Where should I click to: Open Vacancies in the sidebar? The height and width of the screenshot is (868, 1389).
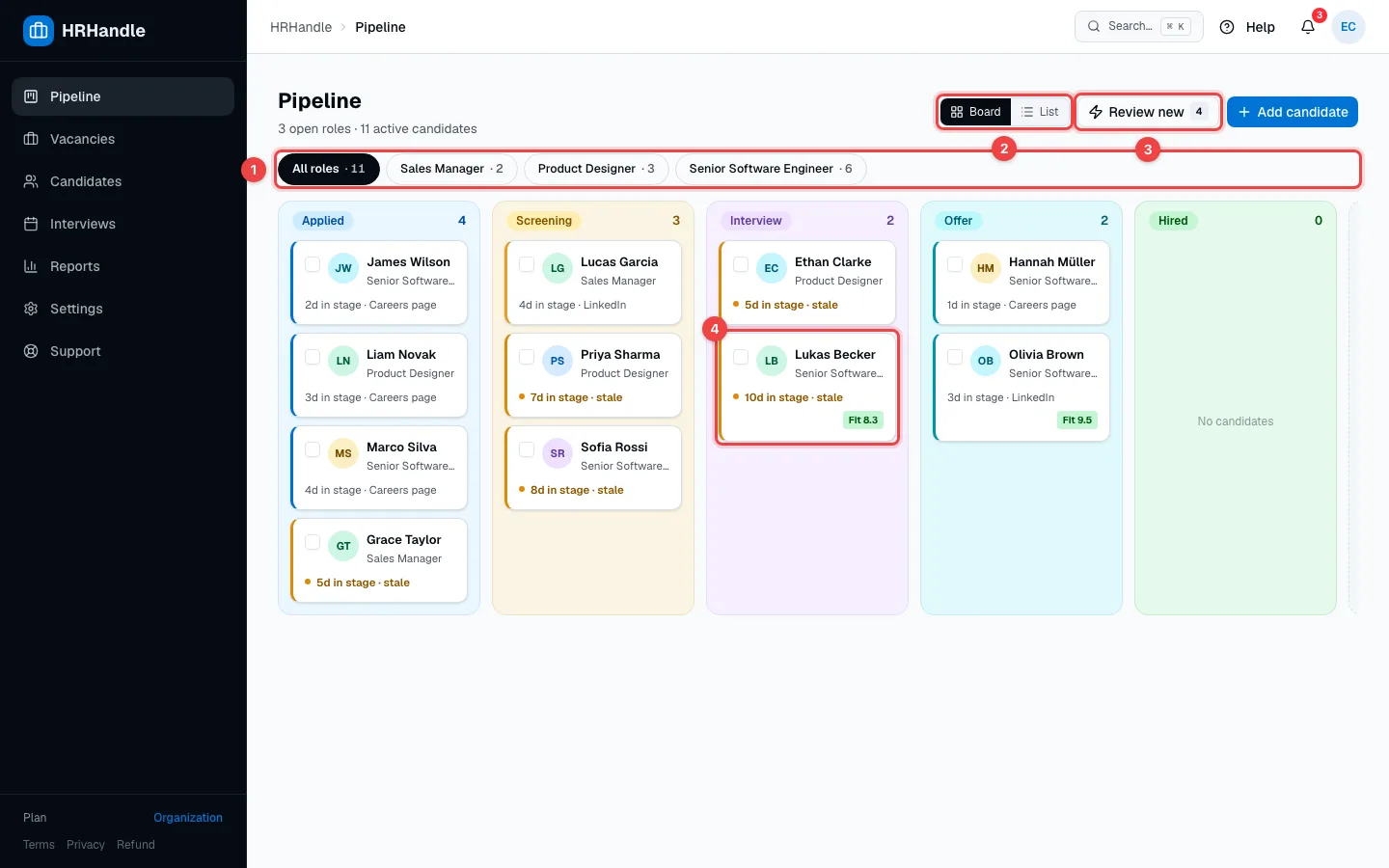(x=123, y=139)
